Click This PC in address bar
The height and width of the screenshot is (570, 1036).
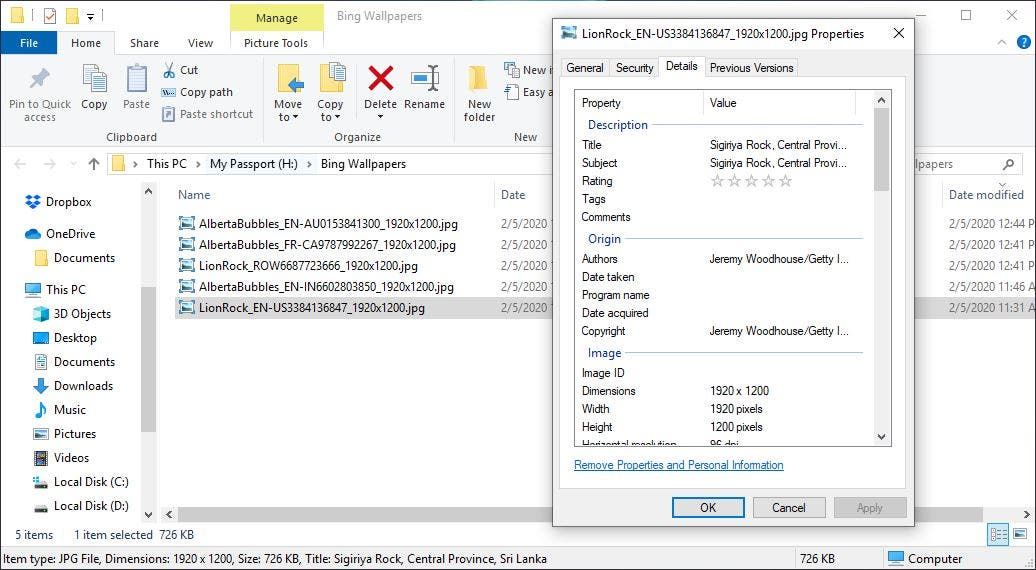pos(166,164)
